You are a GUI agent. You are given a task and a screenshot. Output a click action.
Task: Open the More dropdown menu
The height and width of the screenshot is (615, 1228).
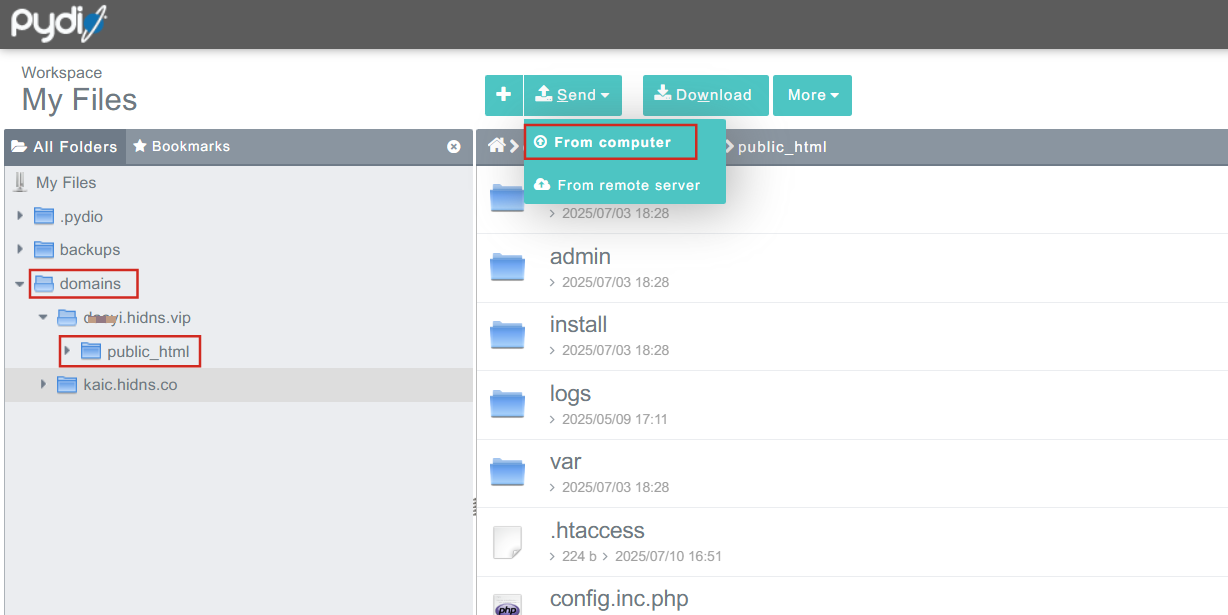(812, 95)
